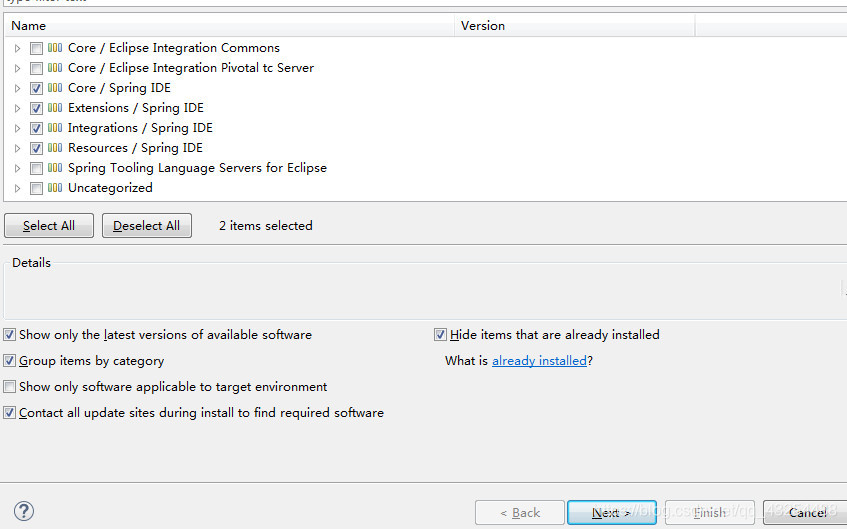Viewport: 847px width, 529px height.
Task: Select the Integrations / Spring IDE row text
Action: pos(140,128)
